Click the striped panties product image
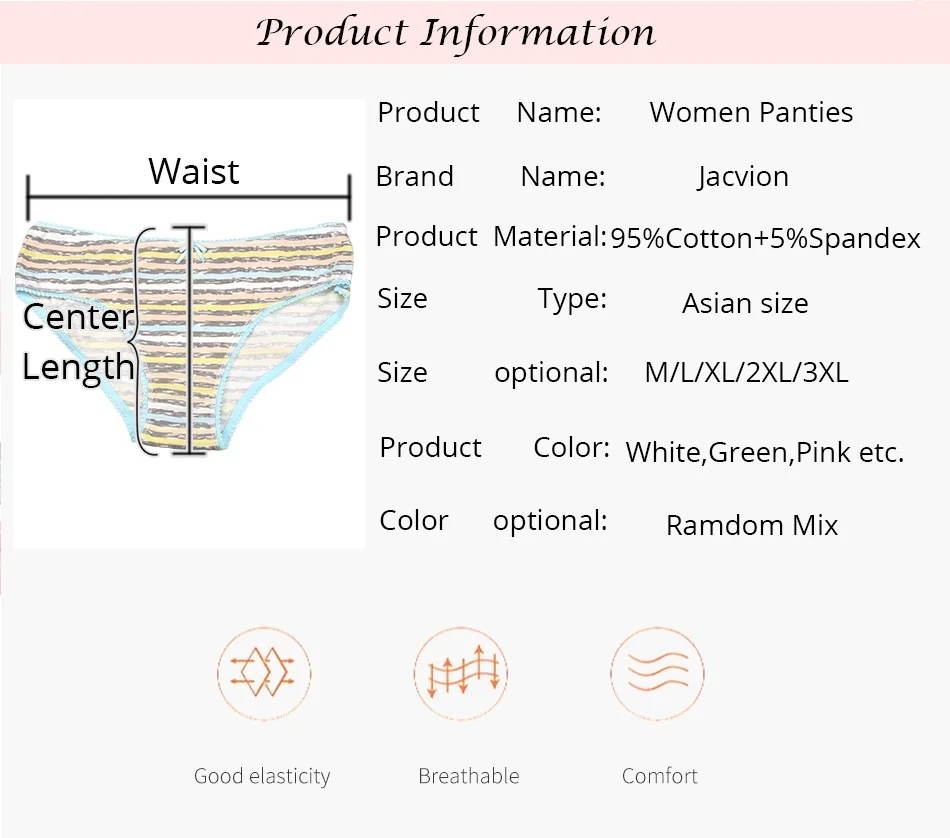The height and width of the screenshot is (838, 950). pos(184,338)
